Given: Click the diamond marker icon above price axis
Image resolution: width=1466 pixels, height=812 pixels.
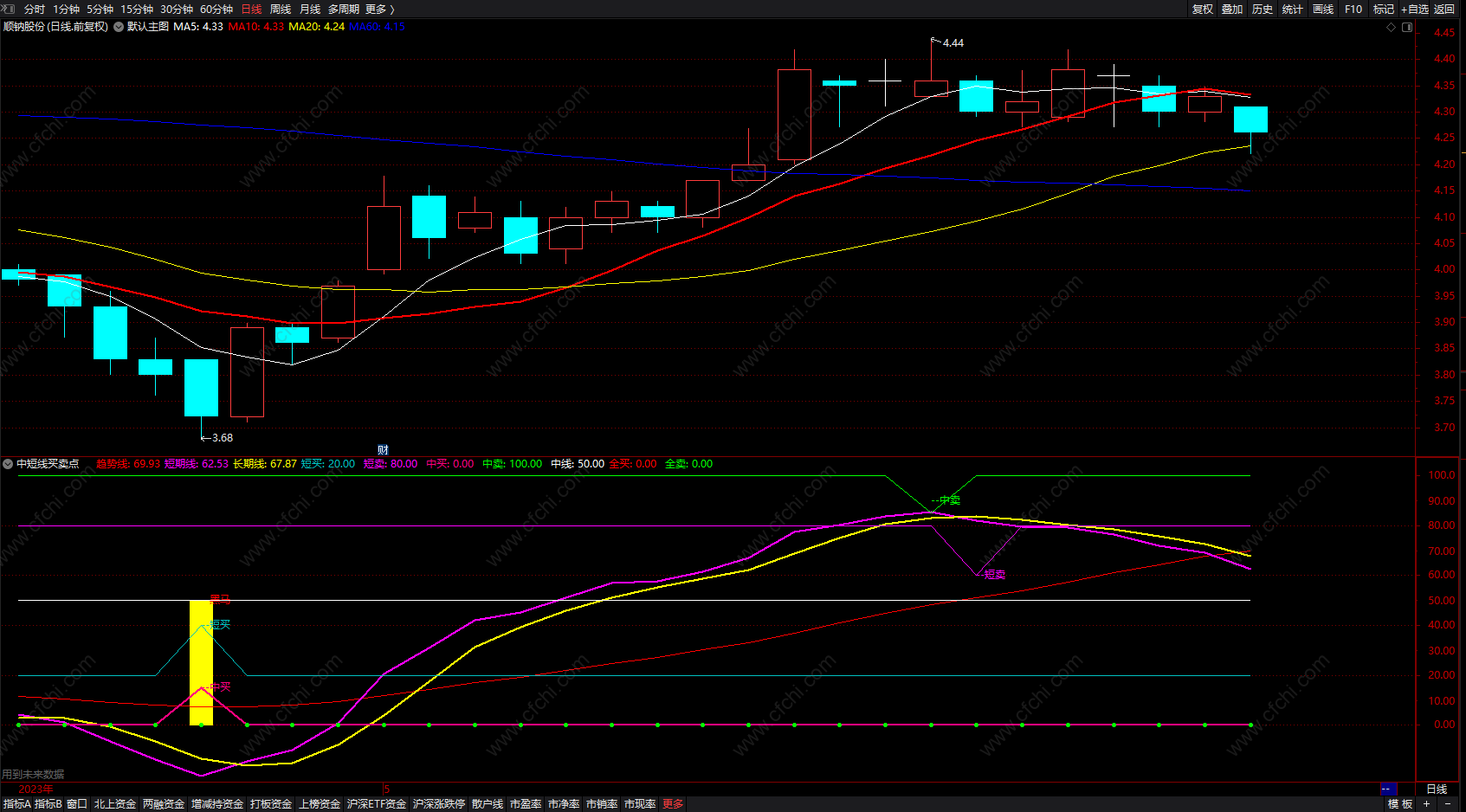Looking at the screenshot, I should coord(1392,27).
